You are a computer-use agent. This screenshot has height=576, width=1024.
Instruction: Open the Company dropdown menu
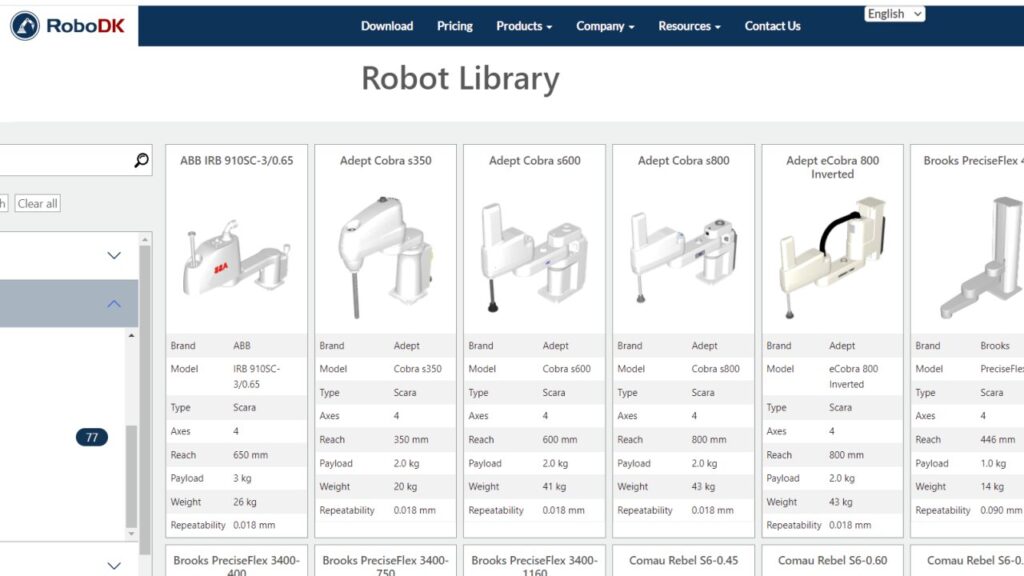tap(604, 26)
